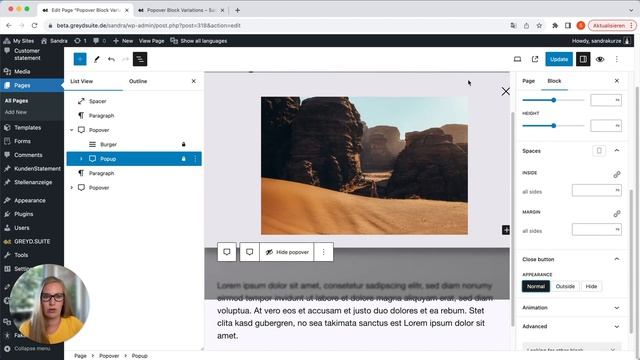Bookmark page with star icon
Viewport: 640px width, 360px height.
539,25
